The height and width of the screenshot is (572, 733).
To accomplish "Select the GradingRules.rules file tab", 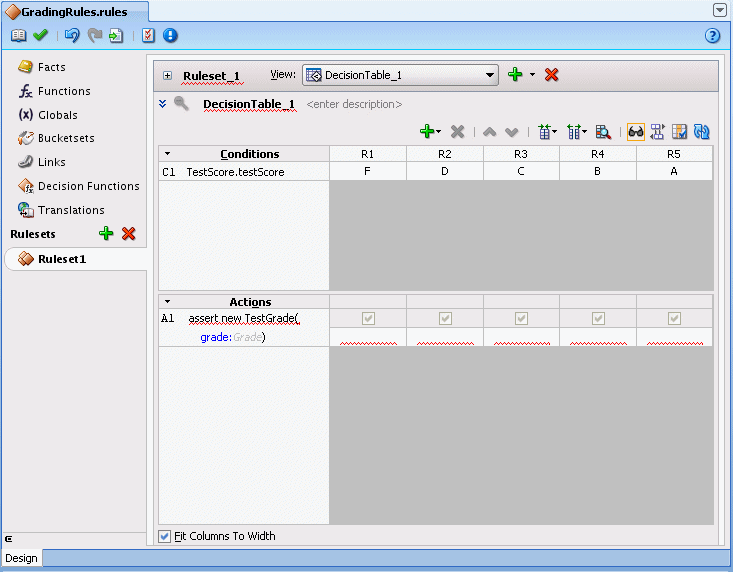I will [74, 12].
